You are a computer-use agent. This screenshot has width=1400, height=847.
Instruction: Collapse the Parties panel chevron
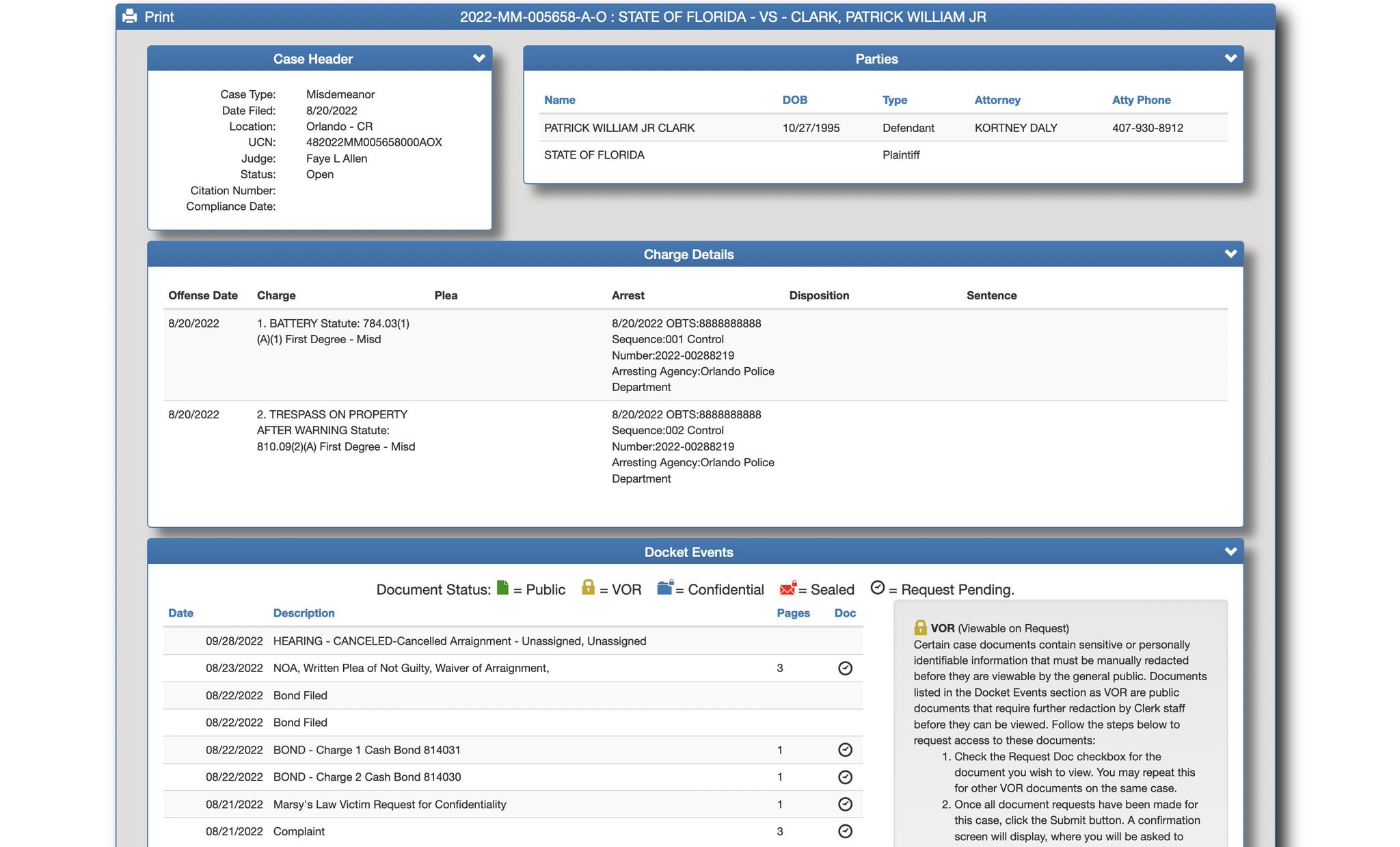[x=1230, y=59]
